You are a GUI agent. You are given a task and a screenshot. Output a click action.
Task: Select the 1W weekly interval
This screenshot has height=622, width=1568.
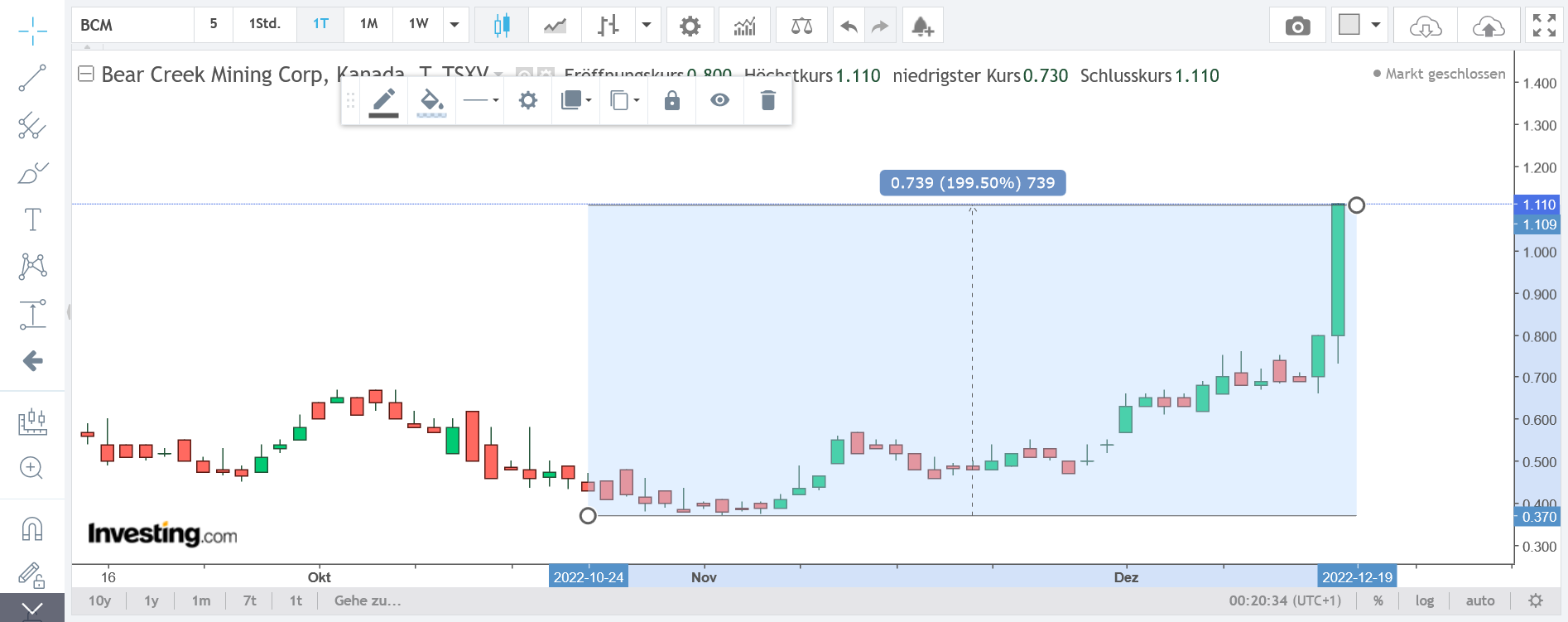[418, 24]
